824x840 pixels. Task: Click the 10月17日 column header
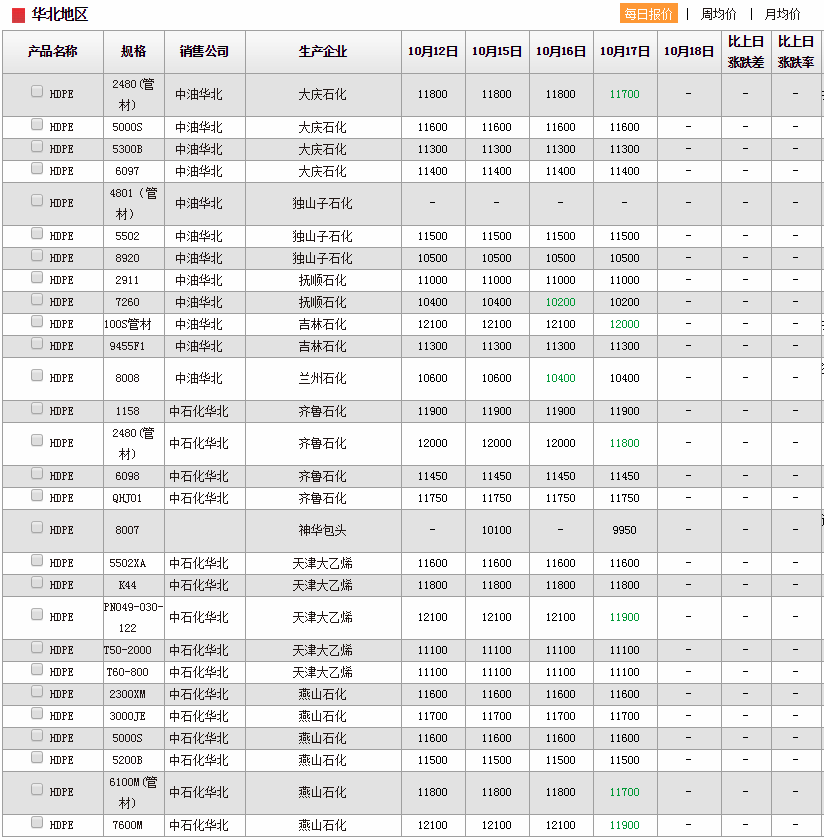[625, 51]
